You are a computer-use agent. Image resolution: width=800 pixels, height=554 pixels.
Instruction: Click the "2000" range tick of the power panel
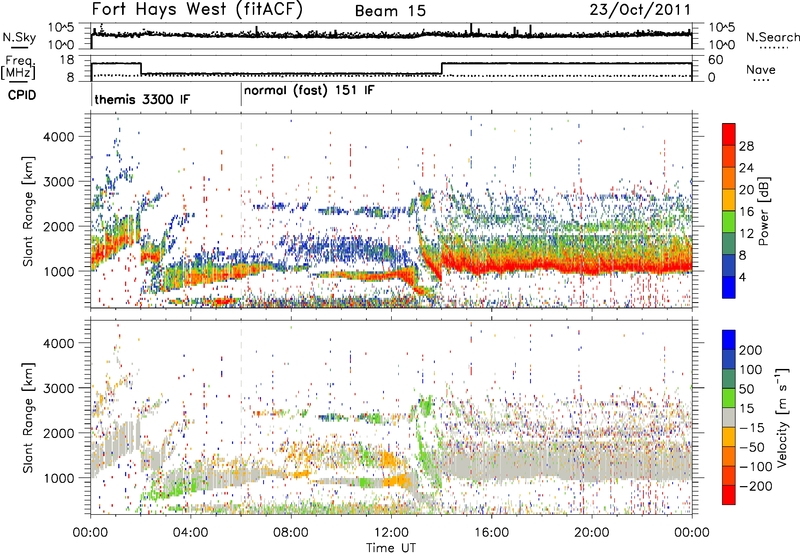tap(58, 226)
